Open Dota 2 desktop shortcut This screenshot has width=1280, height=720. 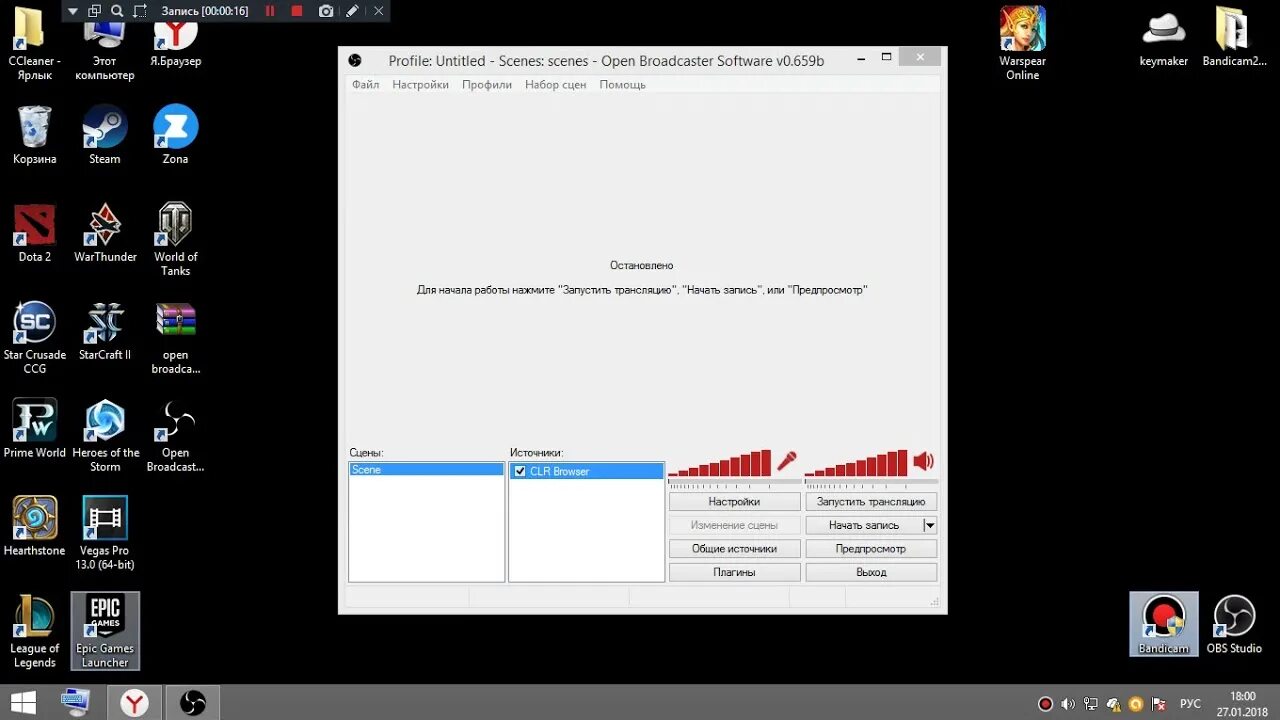coord(35,233)
